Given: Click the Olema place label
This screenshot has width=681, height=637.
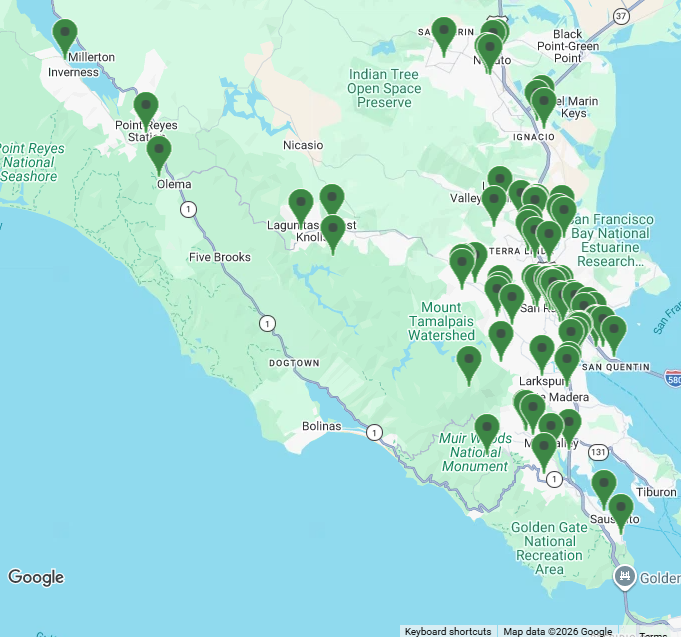Looking at the screenshot, I should [x=174, y=184].
